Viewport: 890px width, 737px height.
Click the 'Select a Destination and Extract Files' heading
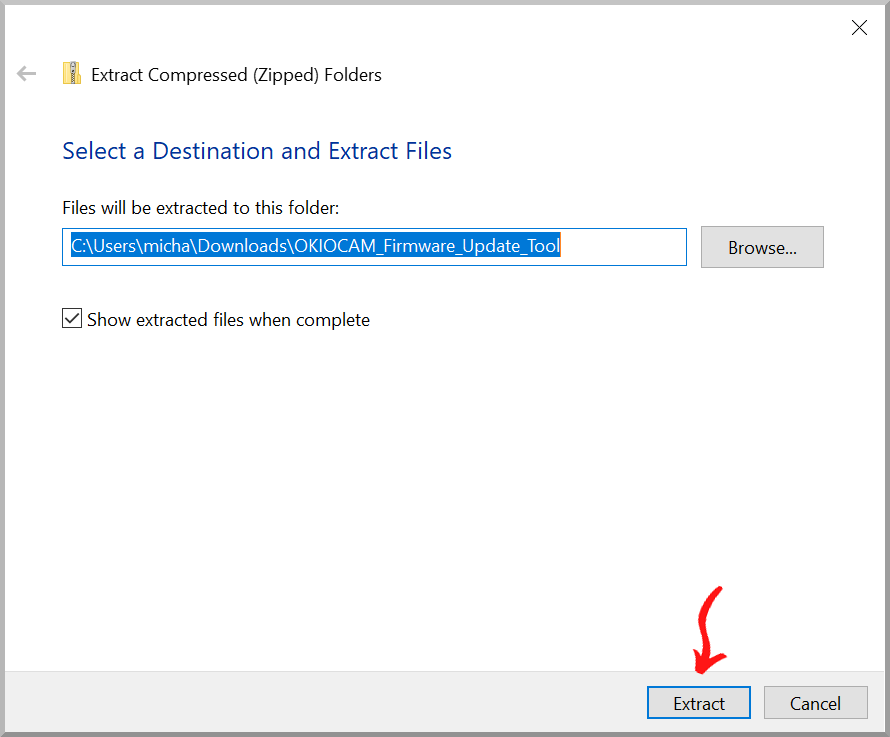coord(257,151)
